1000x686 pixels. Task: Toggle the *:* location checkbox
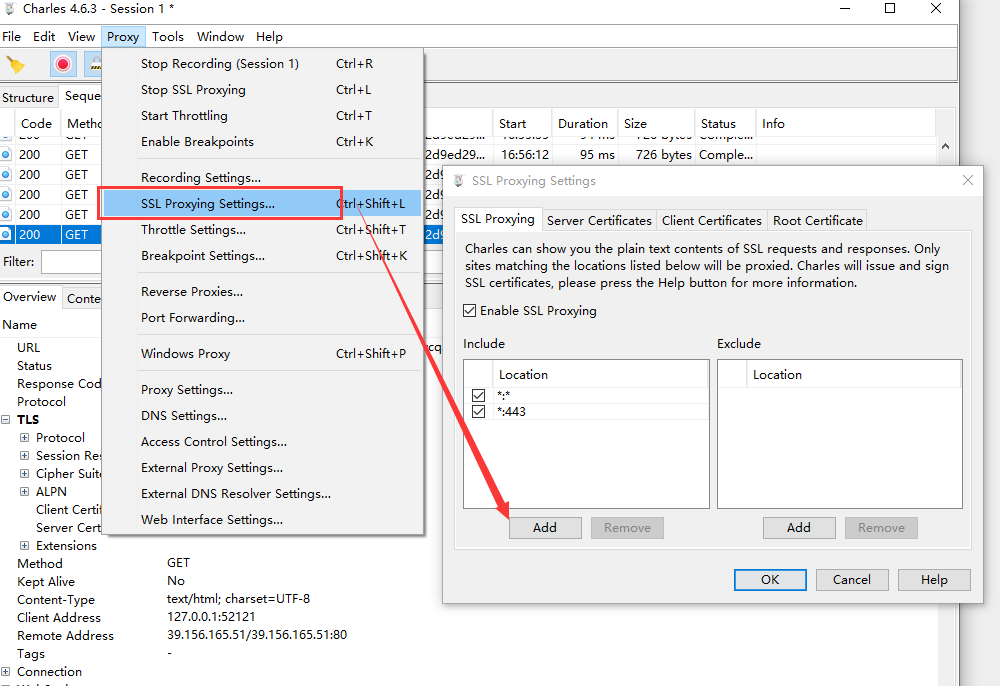479,396
